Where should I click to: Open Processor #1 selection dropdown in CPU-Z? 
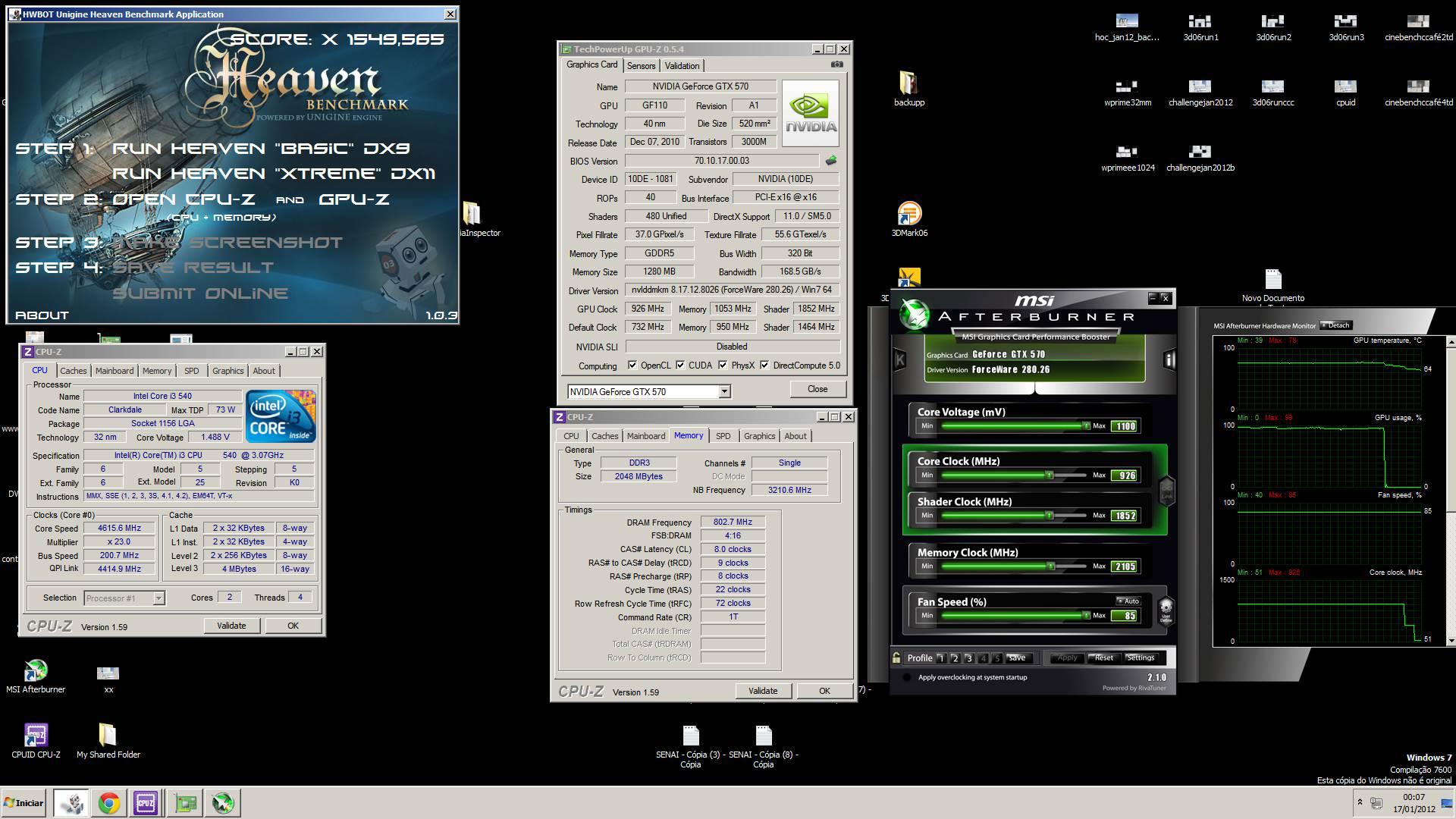pos(158,598)
